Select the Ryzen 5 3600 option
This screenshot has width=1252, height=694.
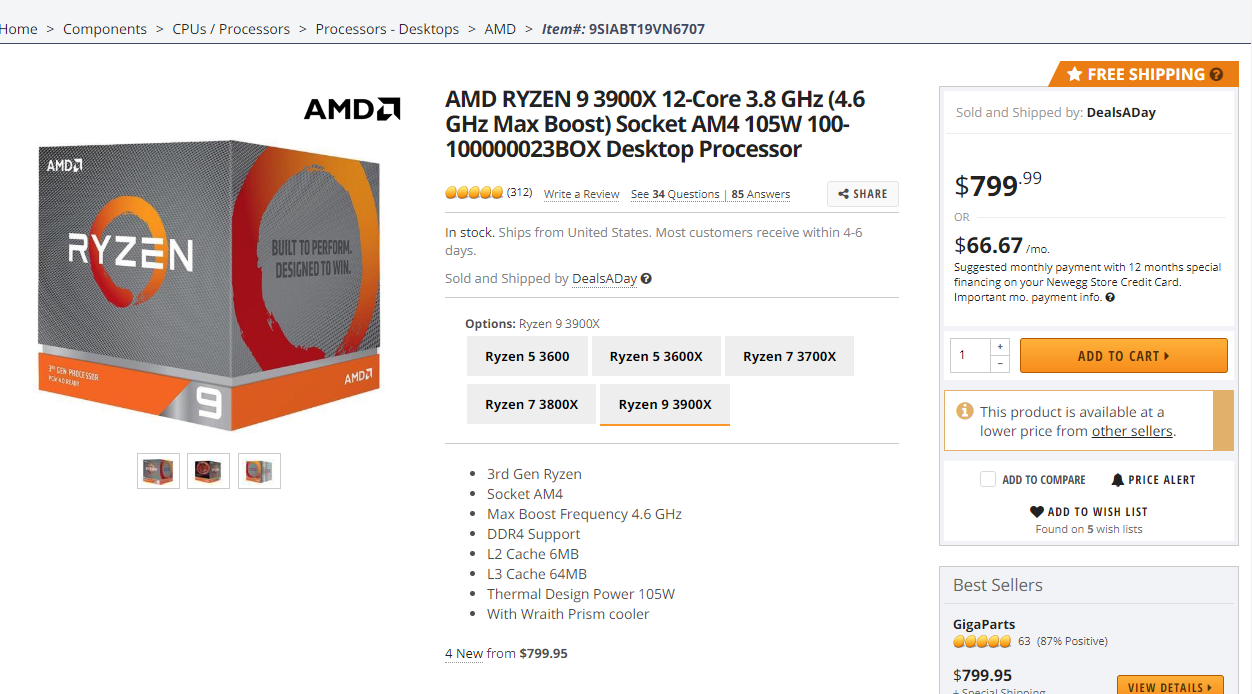527,356
